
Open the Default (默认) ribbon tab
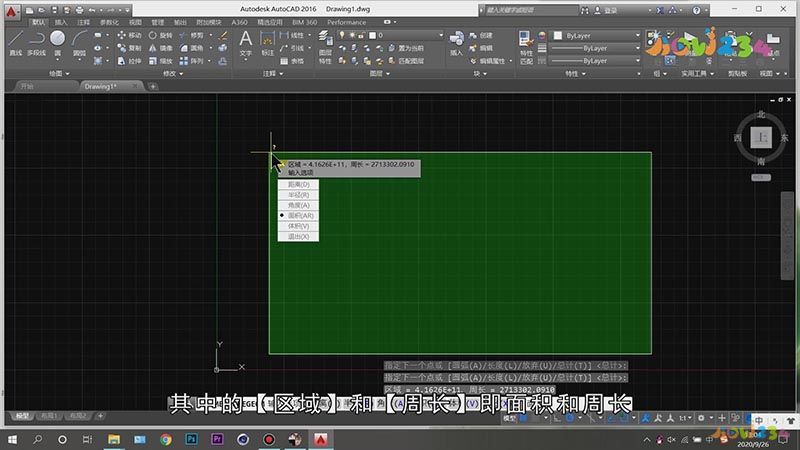click(38, 22)
